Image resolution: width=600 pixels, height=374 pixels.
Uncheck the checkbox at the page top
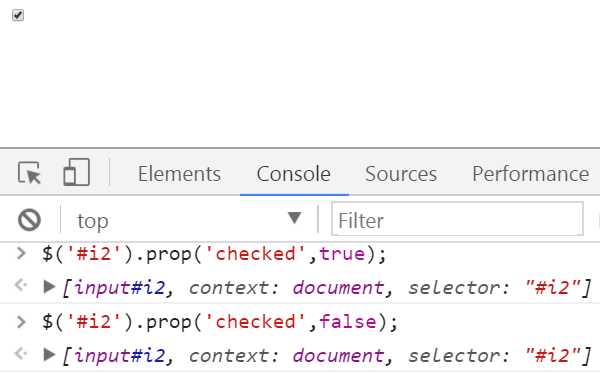point(18,15)
